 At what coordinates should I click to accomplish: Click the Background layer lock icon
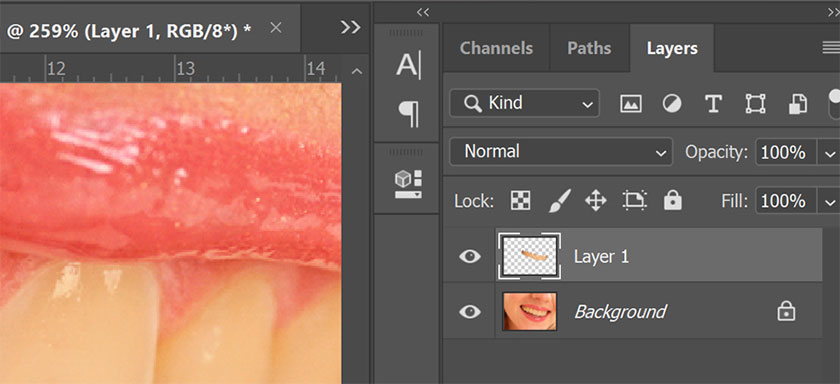coord(786,311)
